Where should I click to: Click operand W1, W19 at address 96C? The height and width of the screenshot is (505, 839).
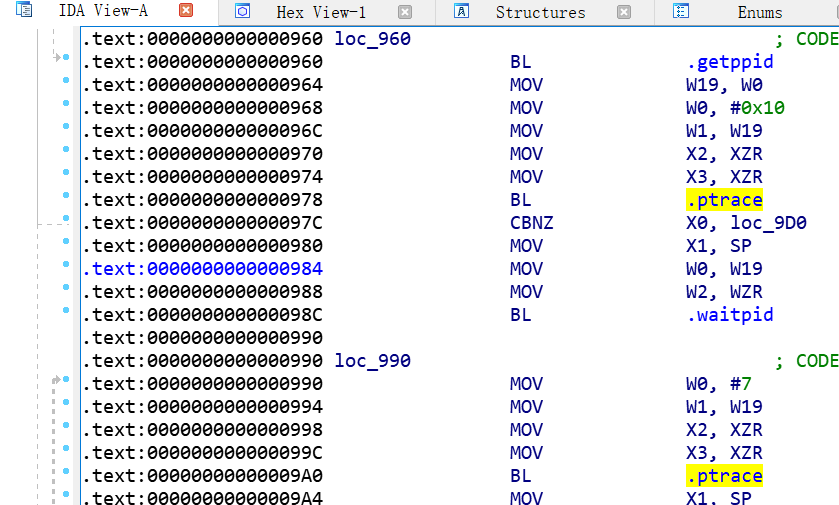click(724, 131)
